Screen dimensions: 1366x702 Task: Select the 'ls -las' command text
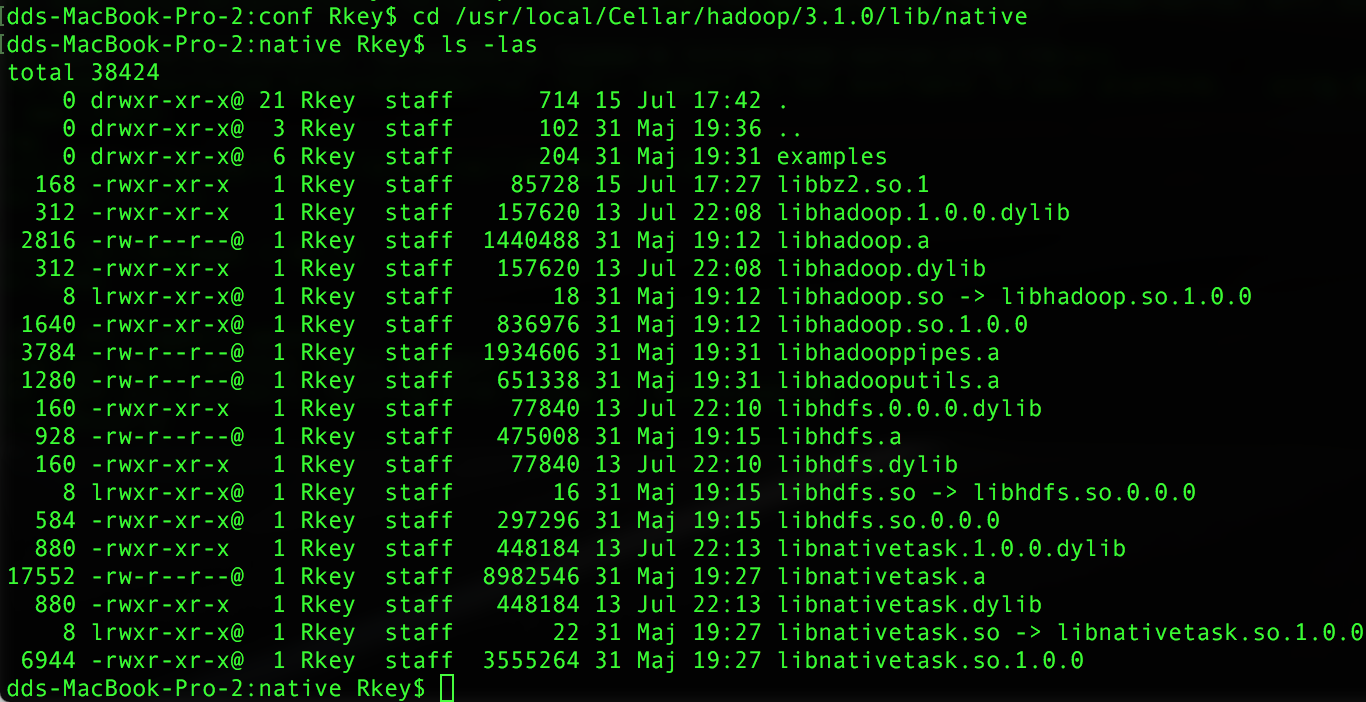pyautogui.click(x=489, y=45)
